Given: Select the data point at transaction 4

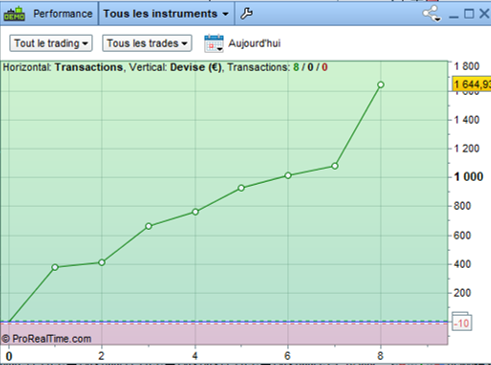Looking at the screenshot, I should pos(195,212).
